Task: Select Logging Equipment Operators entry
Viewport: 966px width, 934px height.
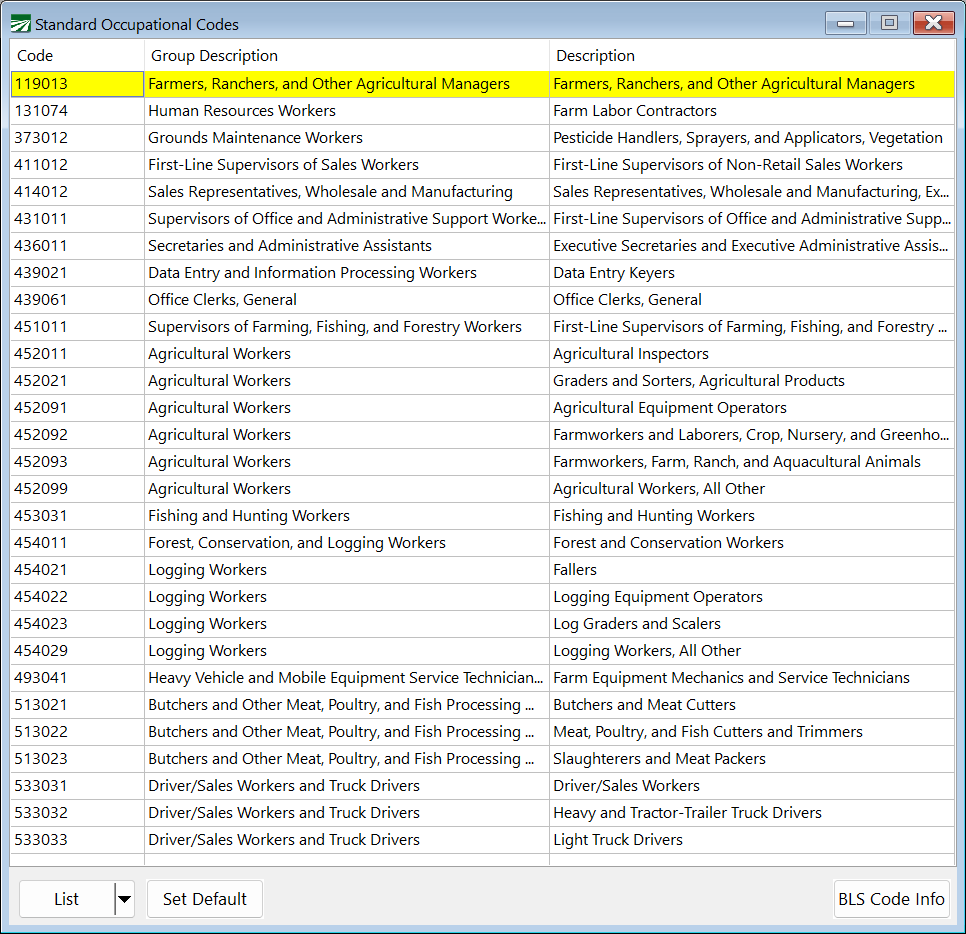Action: click(x=657, y=597)
